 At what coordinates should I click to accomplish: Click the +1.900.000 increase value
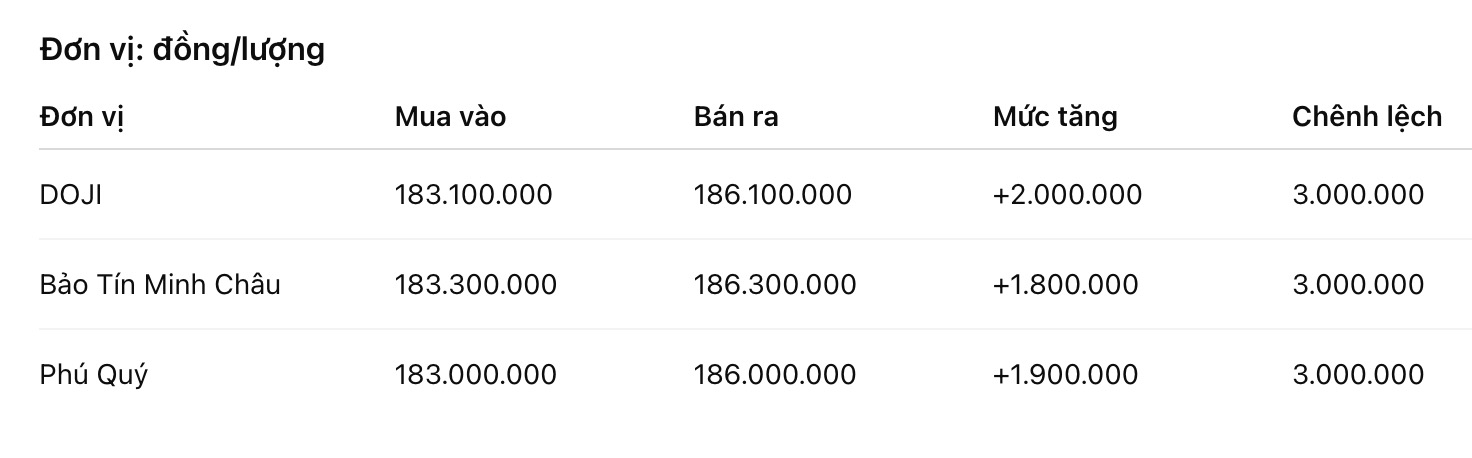(1065, 375)
